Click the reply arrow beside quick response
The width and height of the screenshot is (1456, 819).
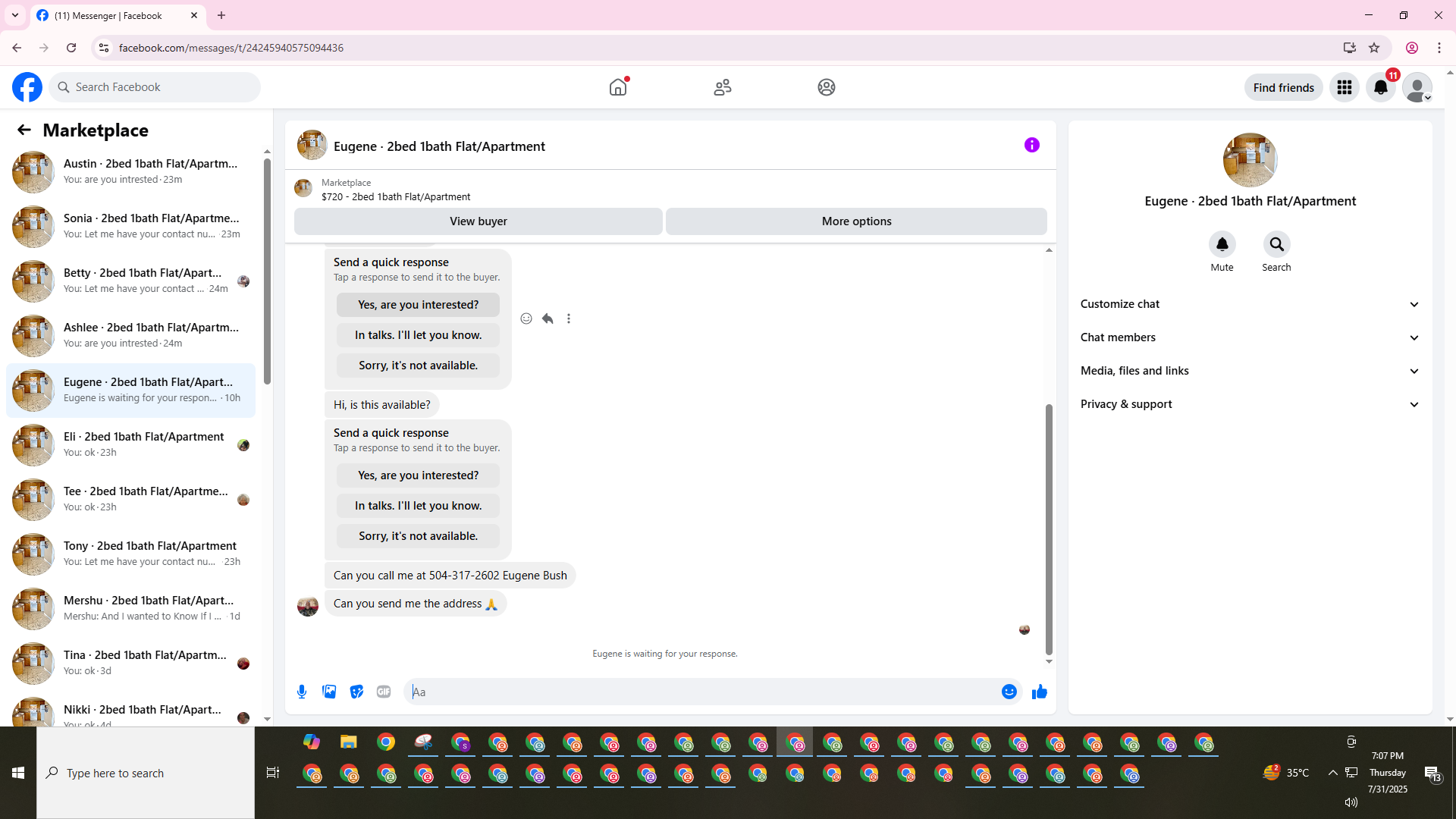pos(548,318)
